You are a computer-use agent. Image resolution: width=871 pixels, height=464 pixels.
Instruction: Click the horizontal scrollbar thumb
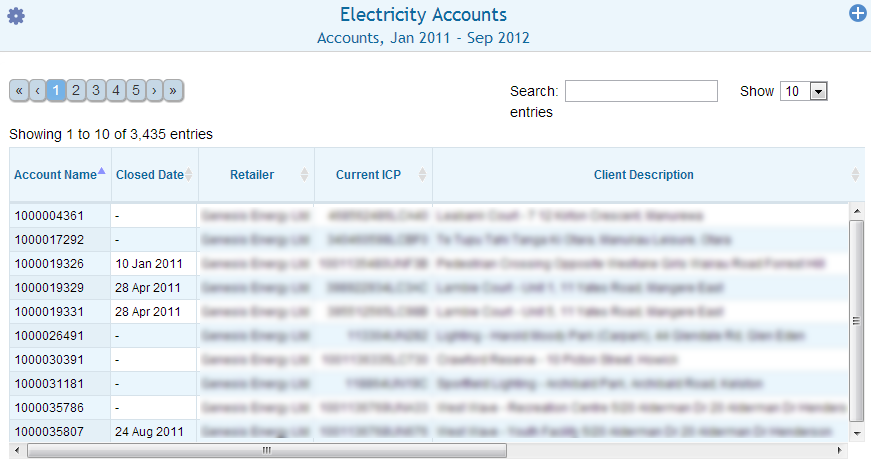point(266,450)
